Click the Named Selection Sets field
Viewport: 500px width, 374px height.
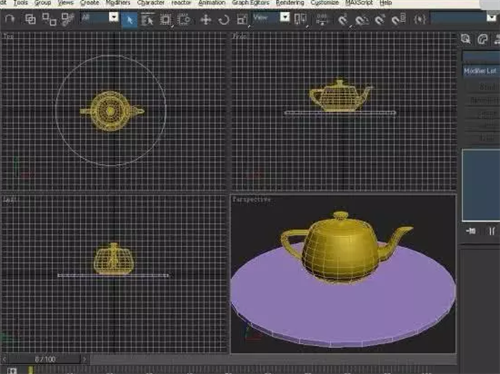point(458,18)
